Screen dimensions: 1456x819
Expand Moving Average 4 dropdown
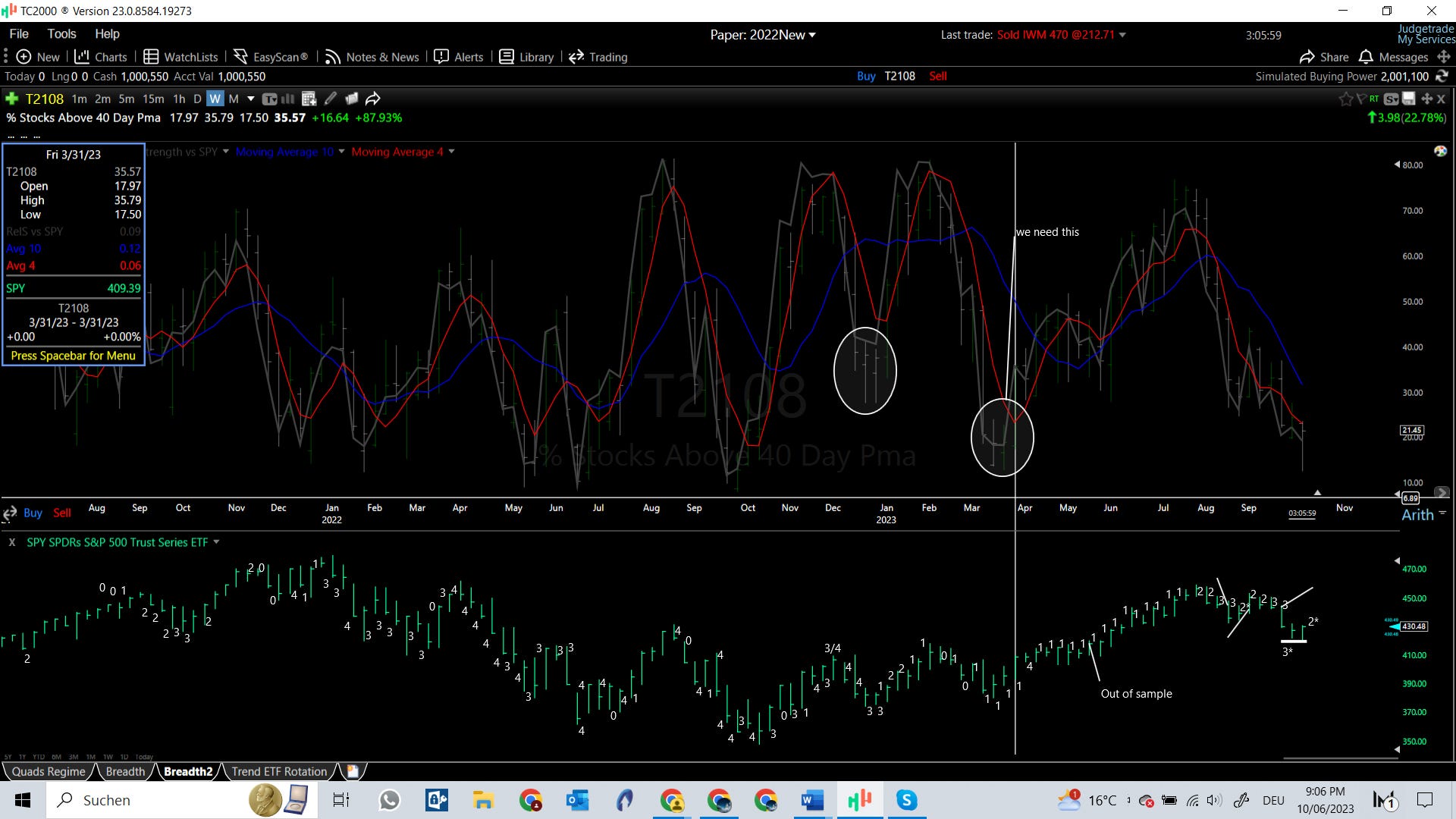tap(451, 152)
